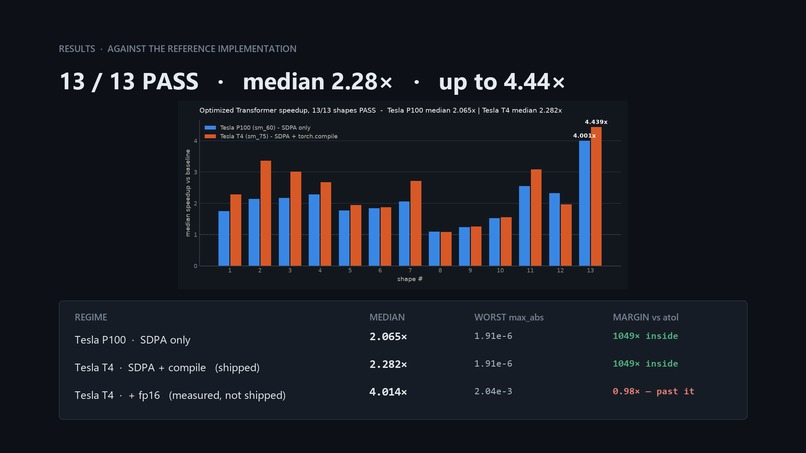The width and height of the screenshot is (806, 453).
Task: Click the '2.065×' median value
Action: coord(388,337)
